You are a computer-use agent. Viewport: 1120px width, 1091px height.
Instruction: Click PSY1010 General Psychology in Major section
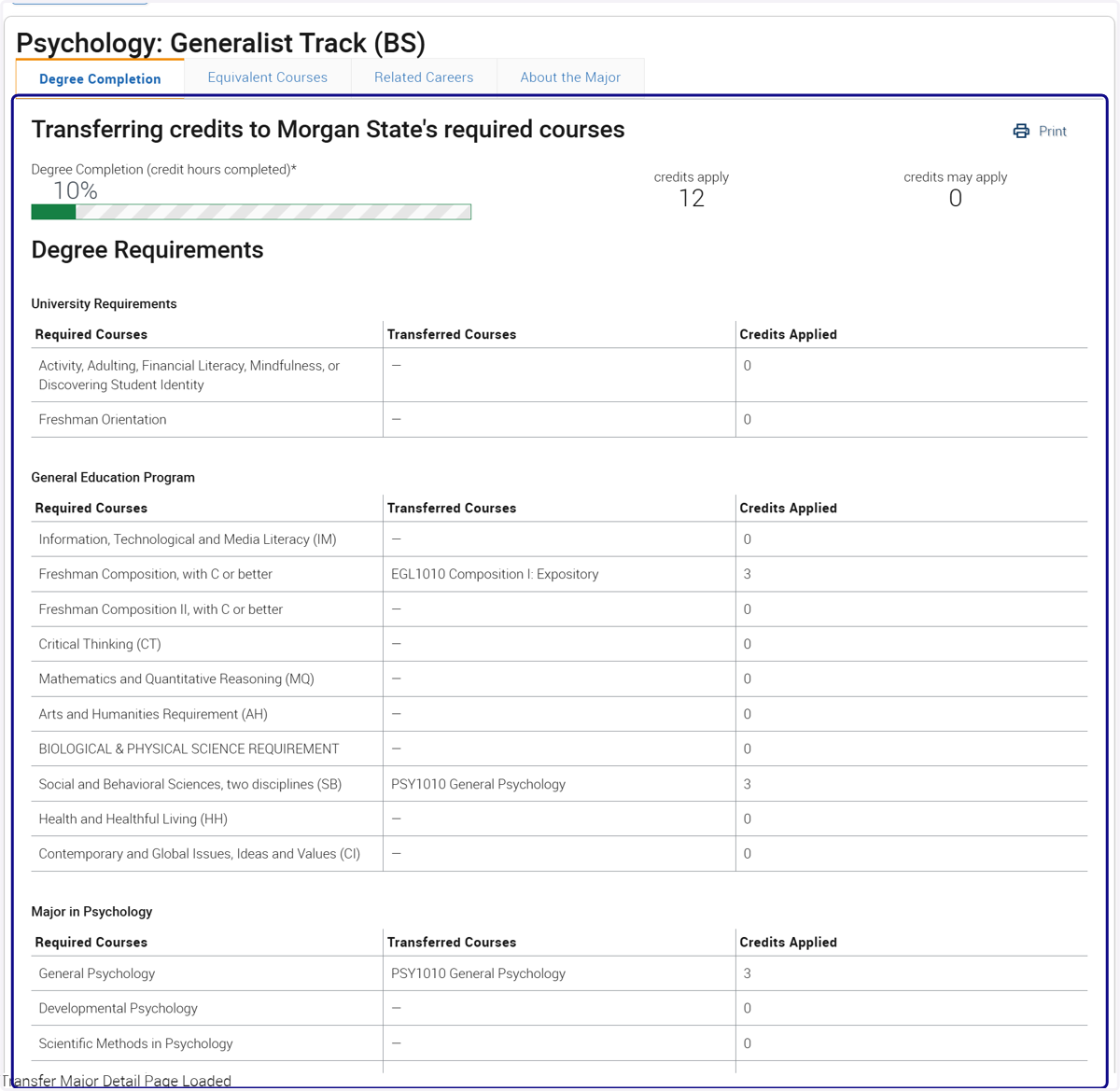click(x=478, y=973)
